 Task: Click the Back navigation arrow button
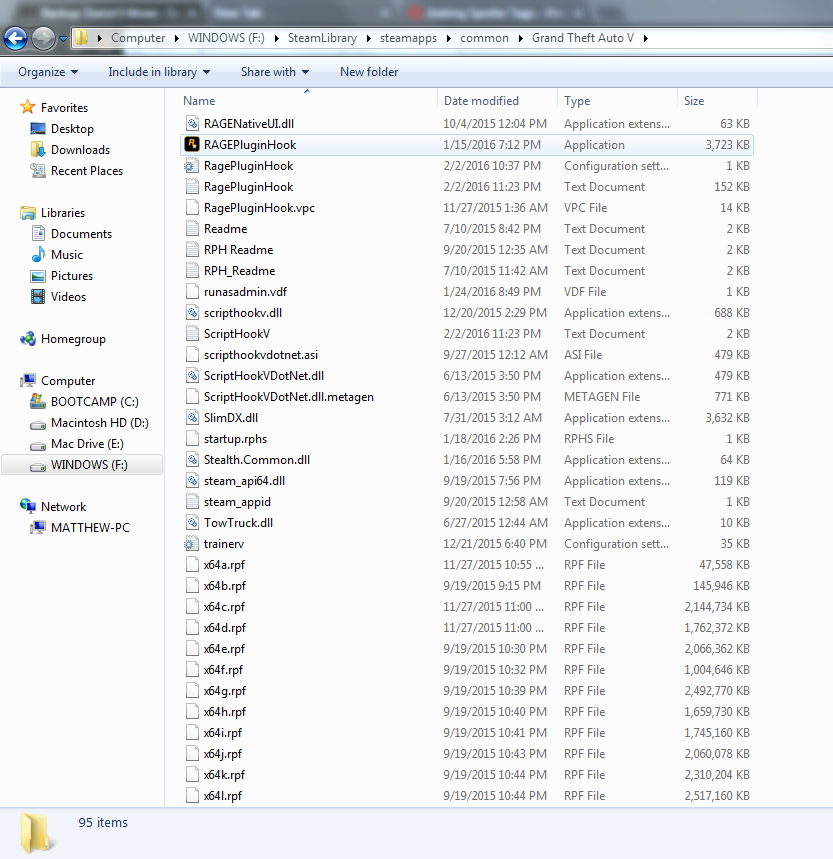click(x=15, y=38)
